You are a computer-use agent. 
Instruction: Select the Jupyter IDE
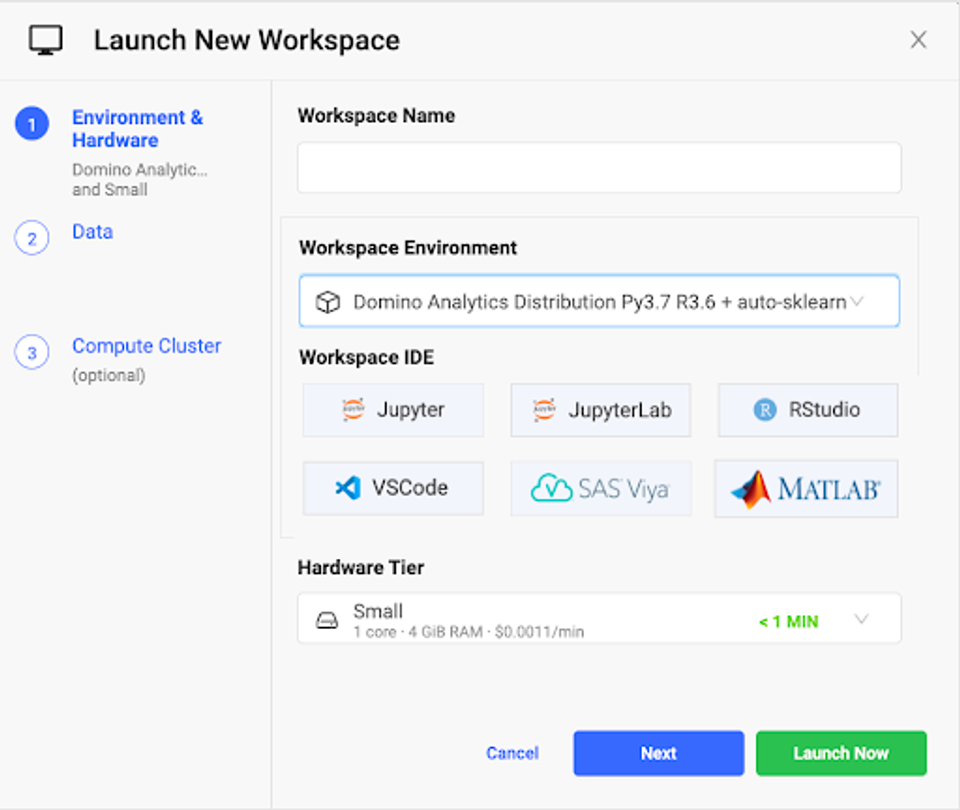click(393, 410)
